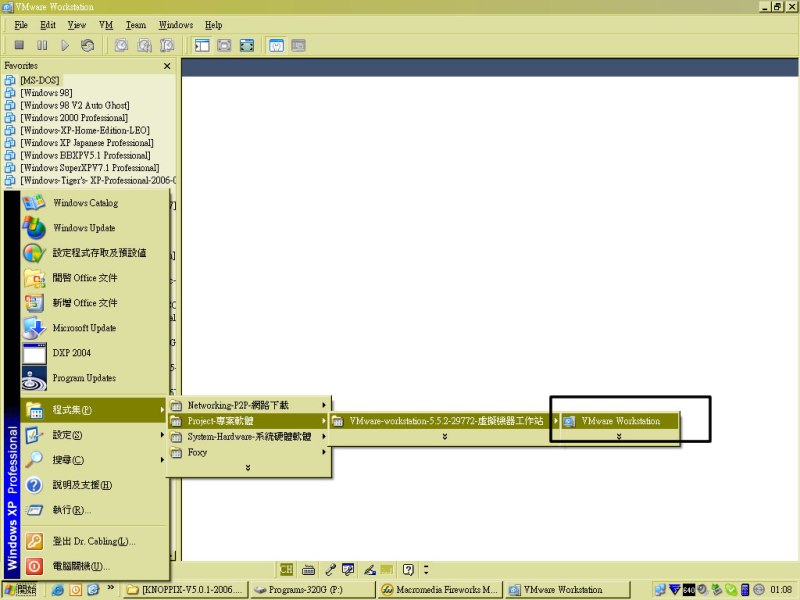Expand 搜尋(C) search submenu
The height and width of the screenshot is (600, 800).
click(x=94, y=460)
